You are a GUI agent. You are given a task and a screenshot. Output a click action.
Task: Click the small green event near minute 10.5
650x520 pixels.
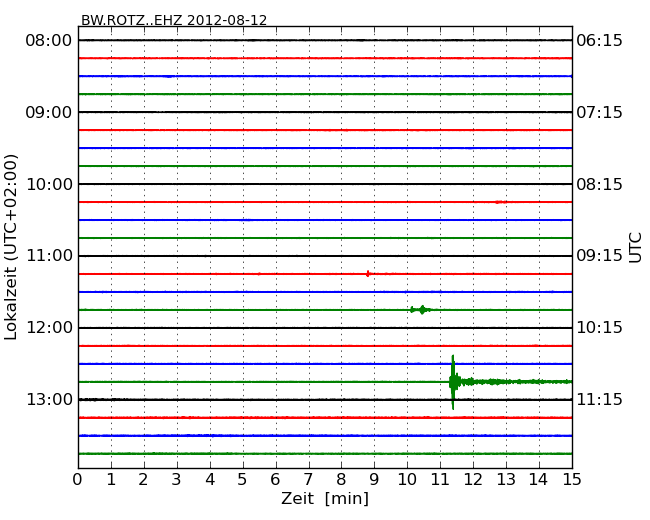pos(421,309)
